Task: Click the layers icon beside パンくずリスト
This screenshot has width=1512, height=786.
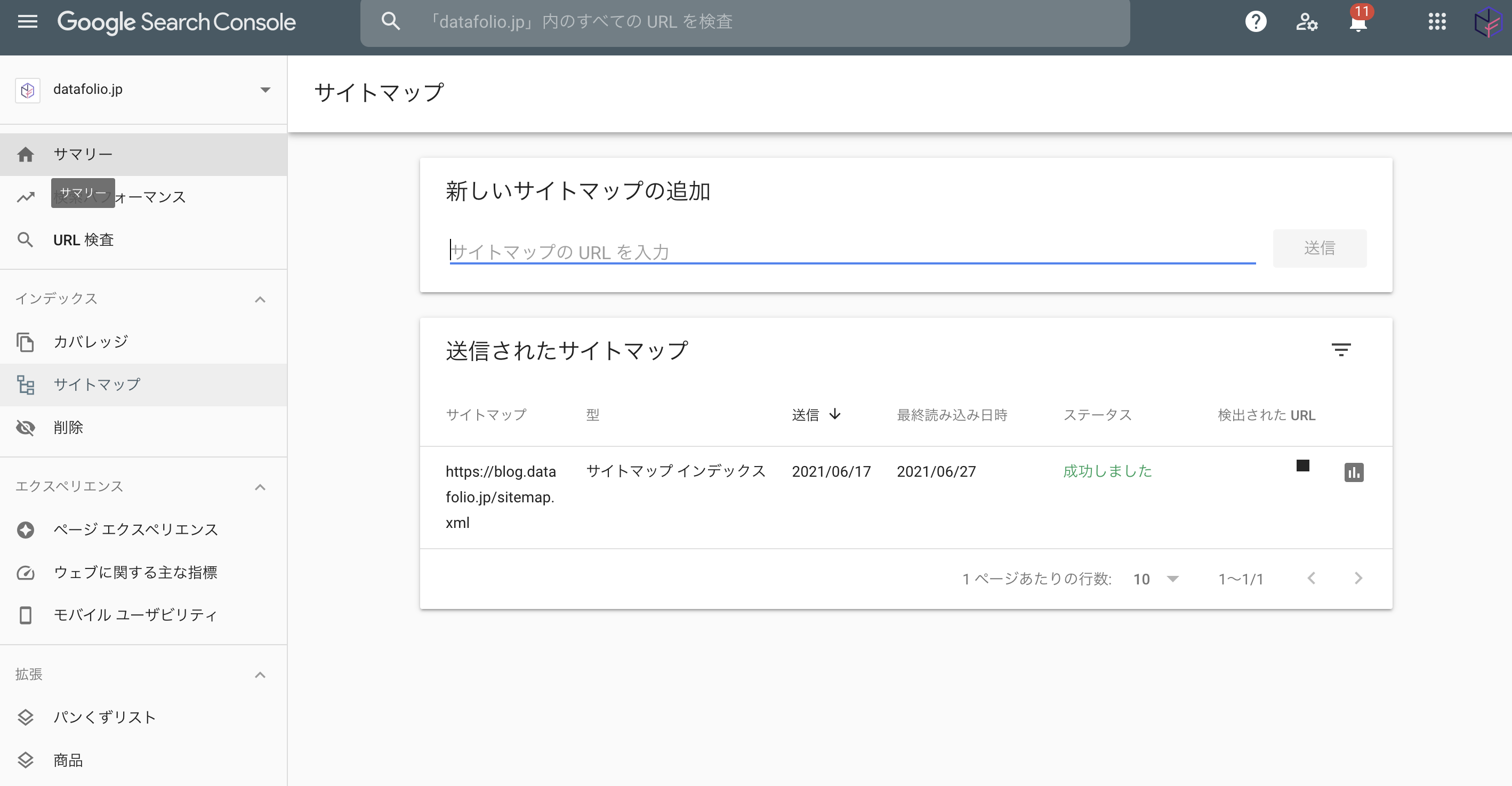Action: [25, 717]
